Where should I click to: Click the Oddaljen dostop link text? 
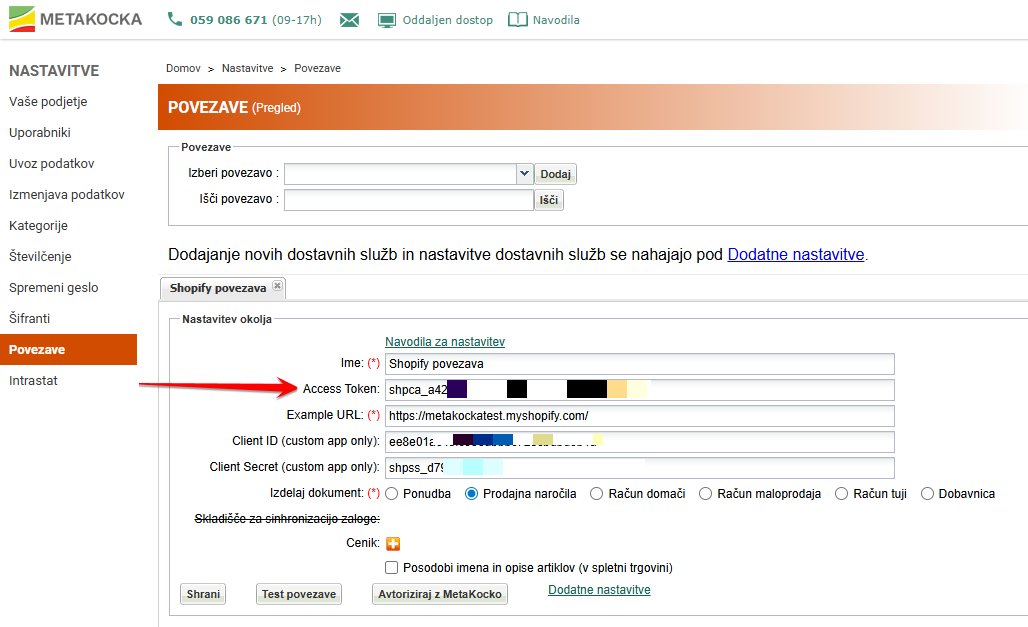448,20
